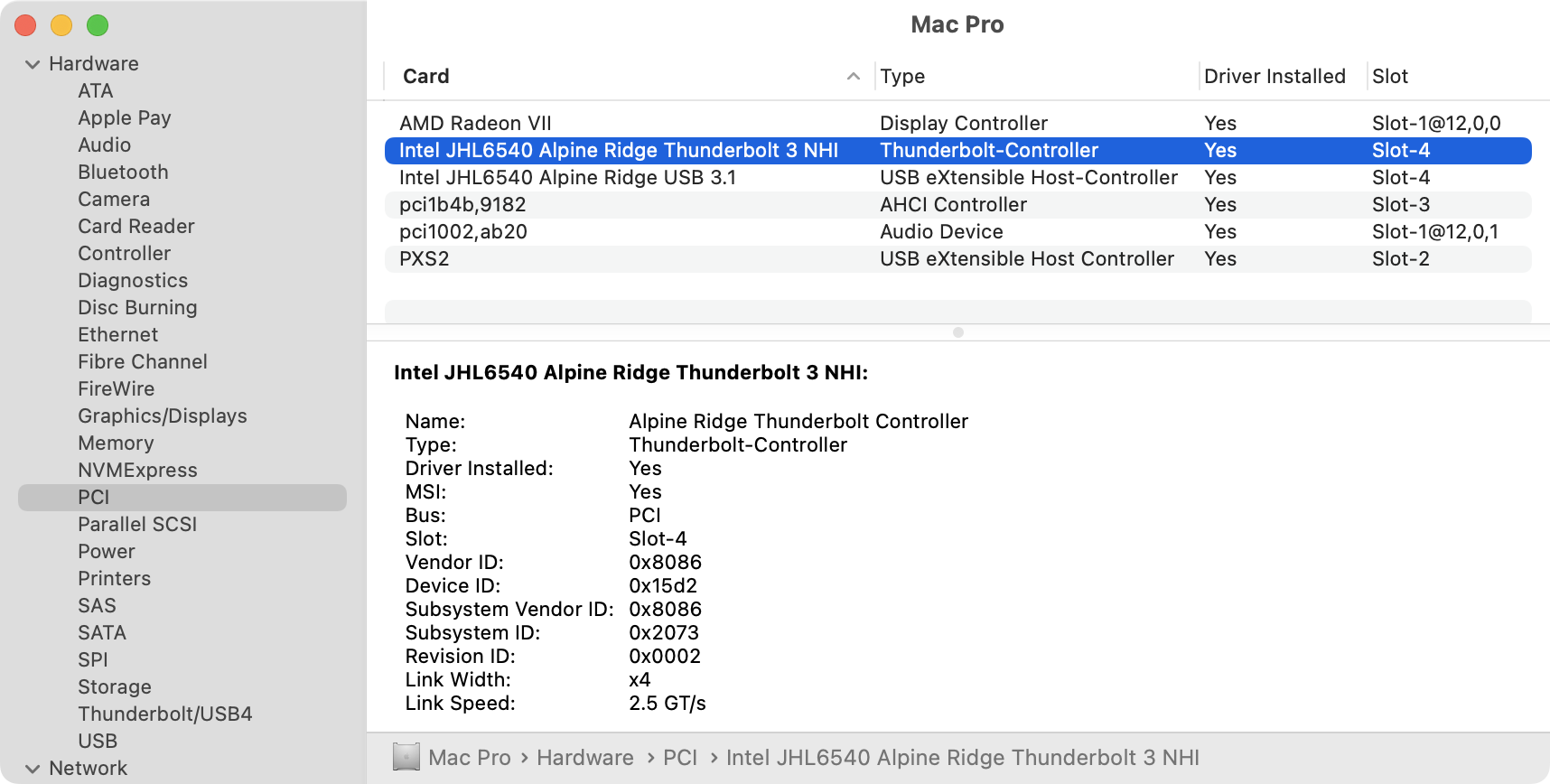This screenshot has height=784, width=1550.
Task: Open the SATA section
Action: click(102, 633)
